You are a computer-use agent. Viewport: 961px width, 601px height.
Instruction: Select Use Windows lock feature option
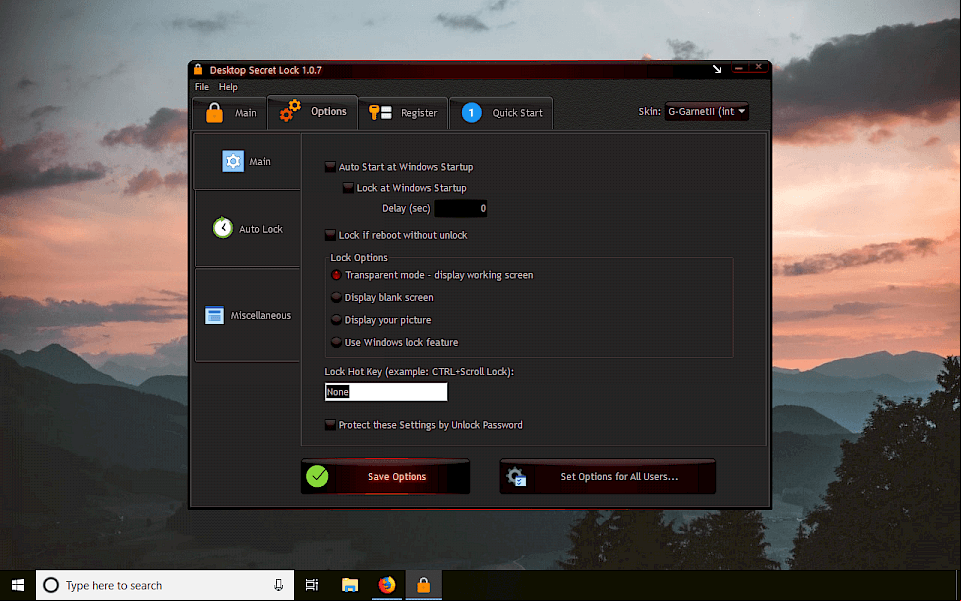click(x=336, y=342)
